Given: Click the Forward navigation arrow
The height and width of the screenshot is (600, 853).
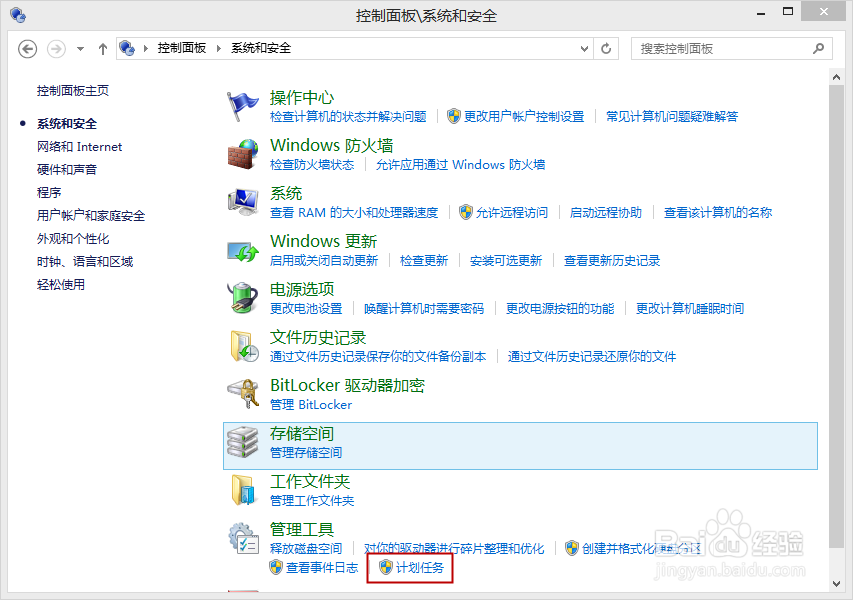Looking at the screenshot, I should (x=56, y=49).
